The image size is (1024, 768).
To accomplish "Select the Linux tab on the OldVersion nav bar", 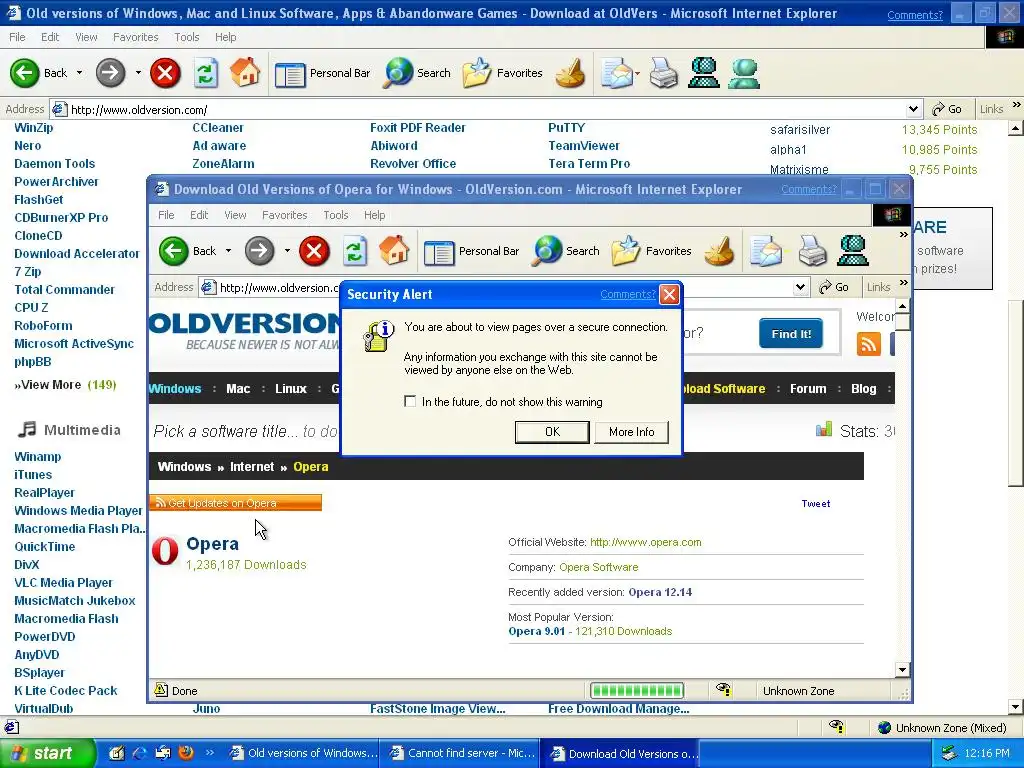I will point(291,389).
